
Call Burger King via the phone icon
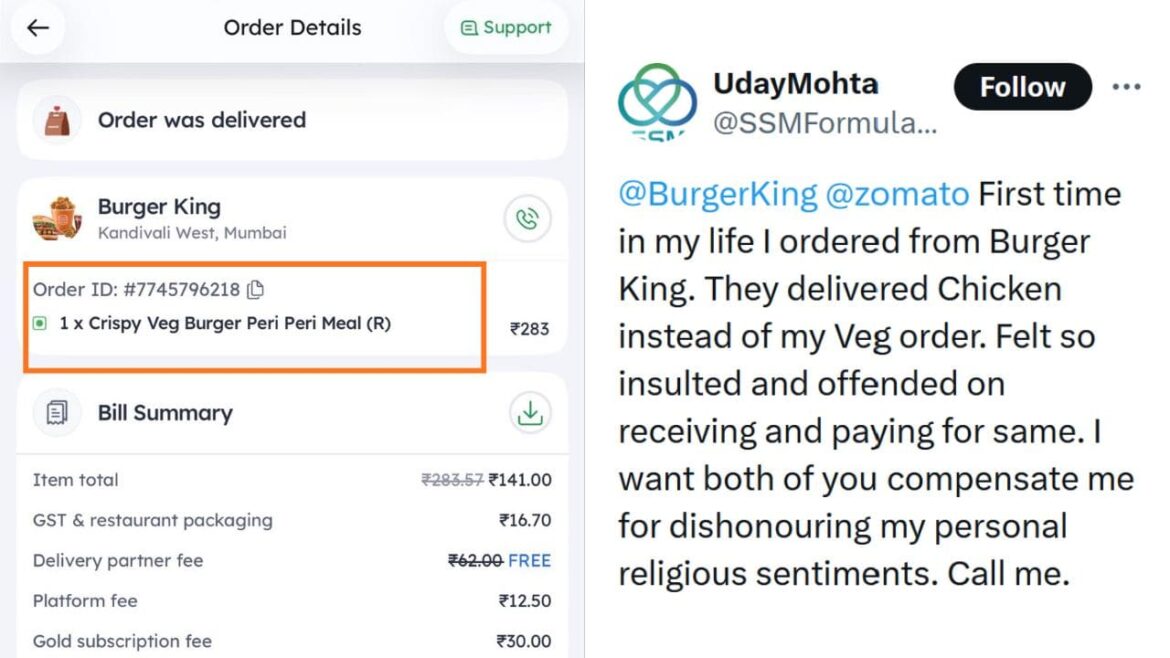pos(527,220)
